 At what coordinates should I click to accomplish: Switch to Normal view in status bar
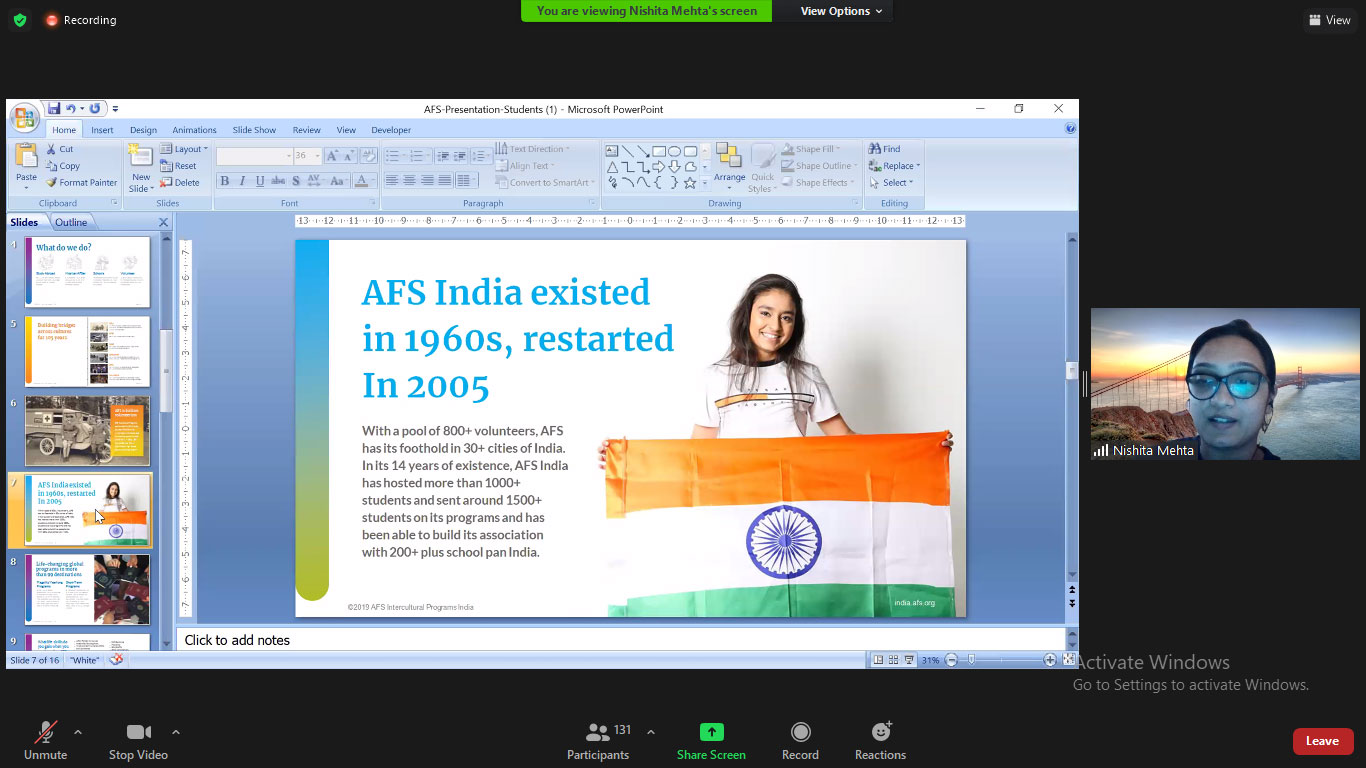point(878,660)
